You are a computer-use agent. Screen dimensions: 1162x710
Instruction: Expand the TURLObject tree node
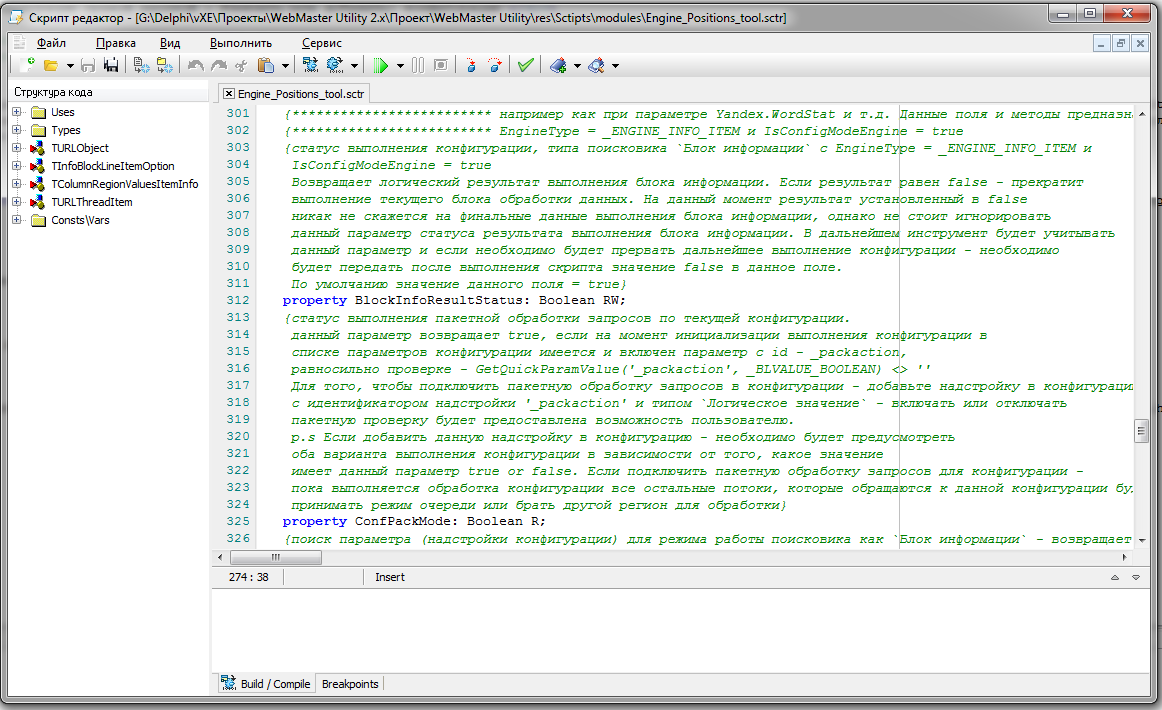coord(17,148)
